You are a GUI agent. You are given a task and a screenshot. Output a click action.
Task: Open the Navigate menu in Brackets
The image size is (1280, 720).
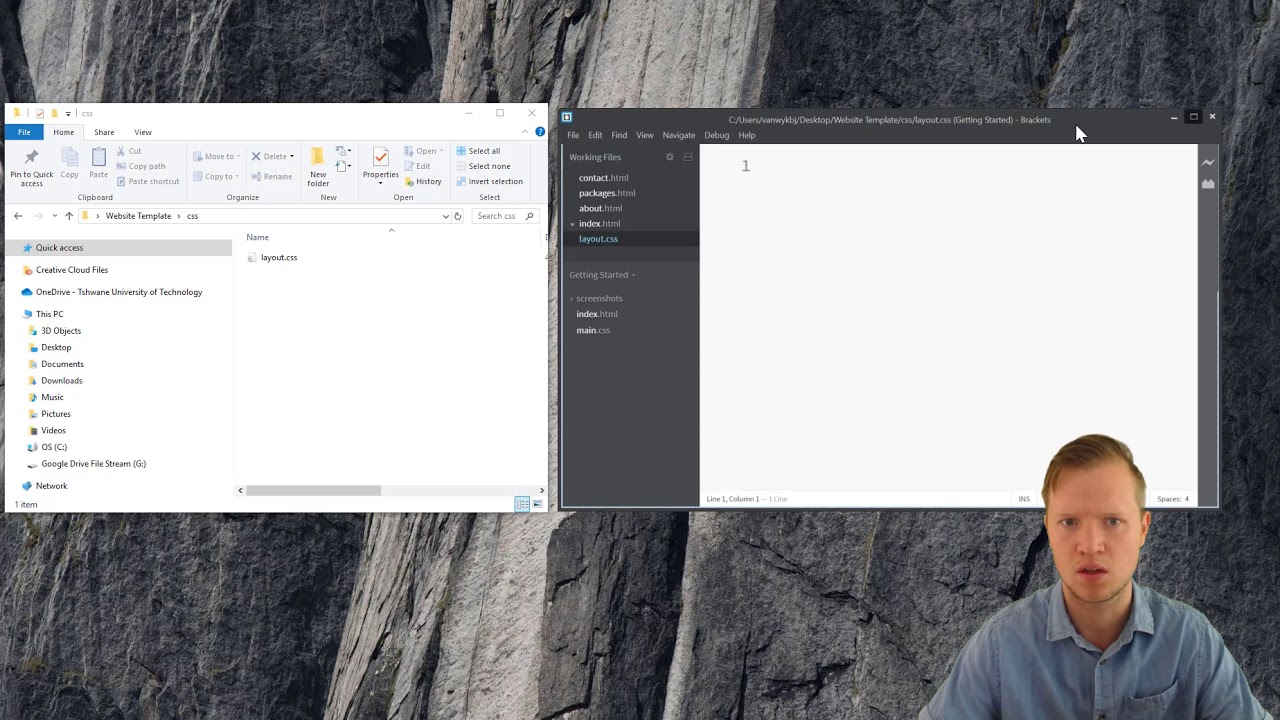point(679,135)
